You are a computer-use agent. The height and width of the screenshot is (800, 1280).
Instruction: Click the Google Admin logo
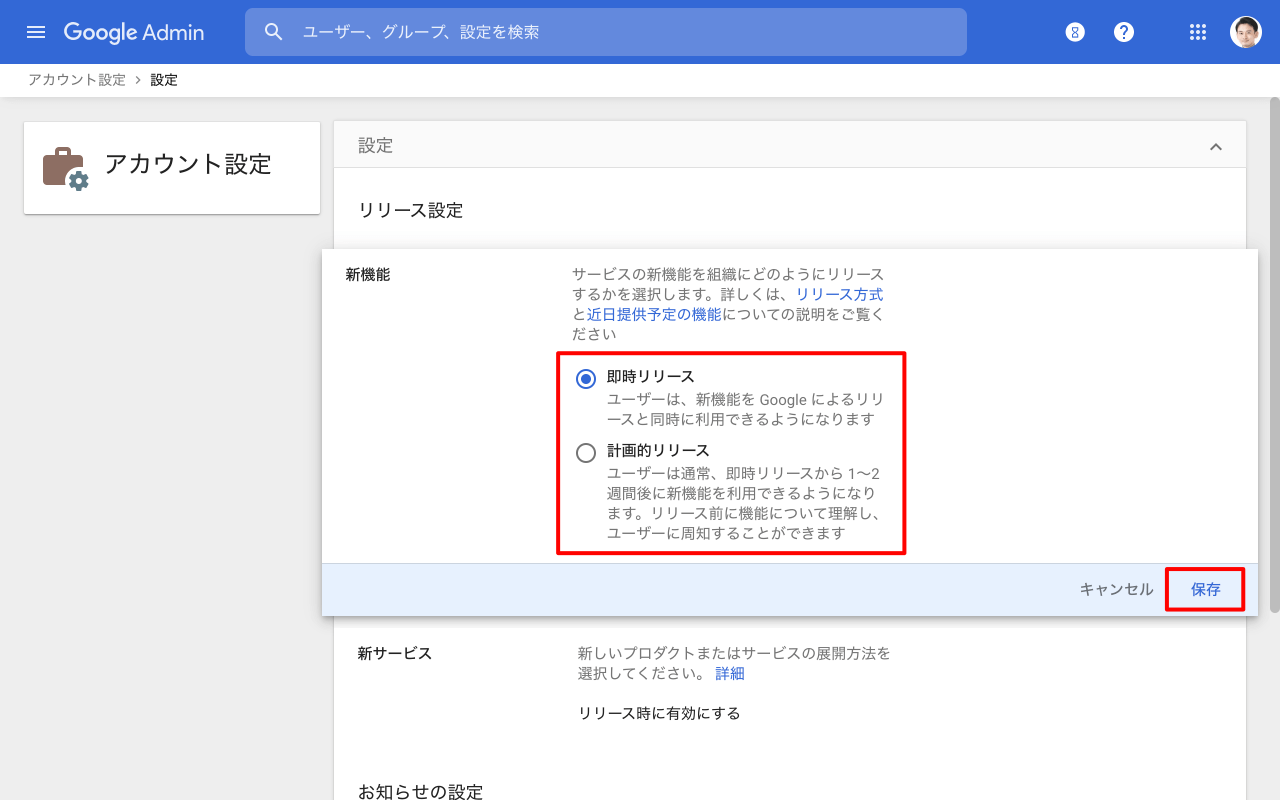pyautogui.click(x=134, y=32)
